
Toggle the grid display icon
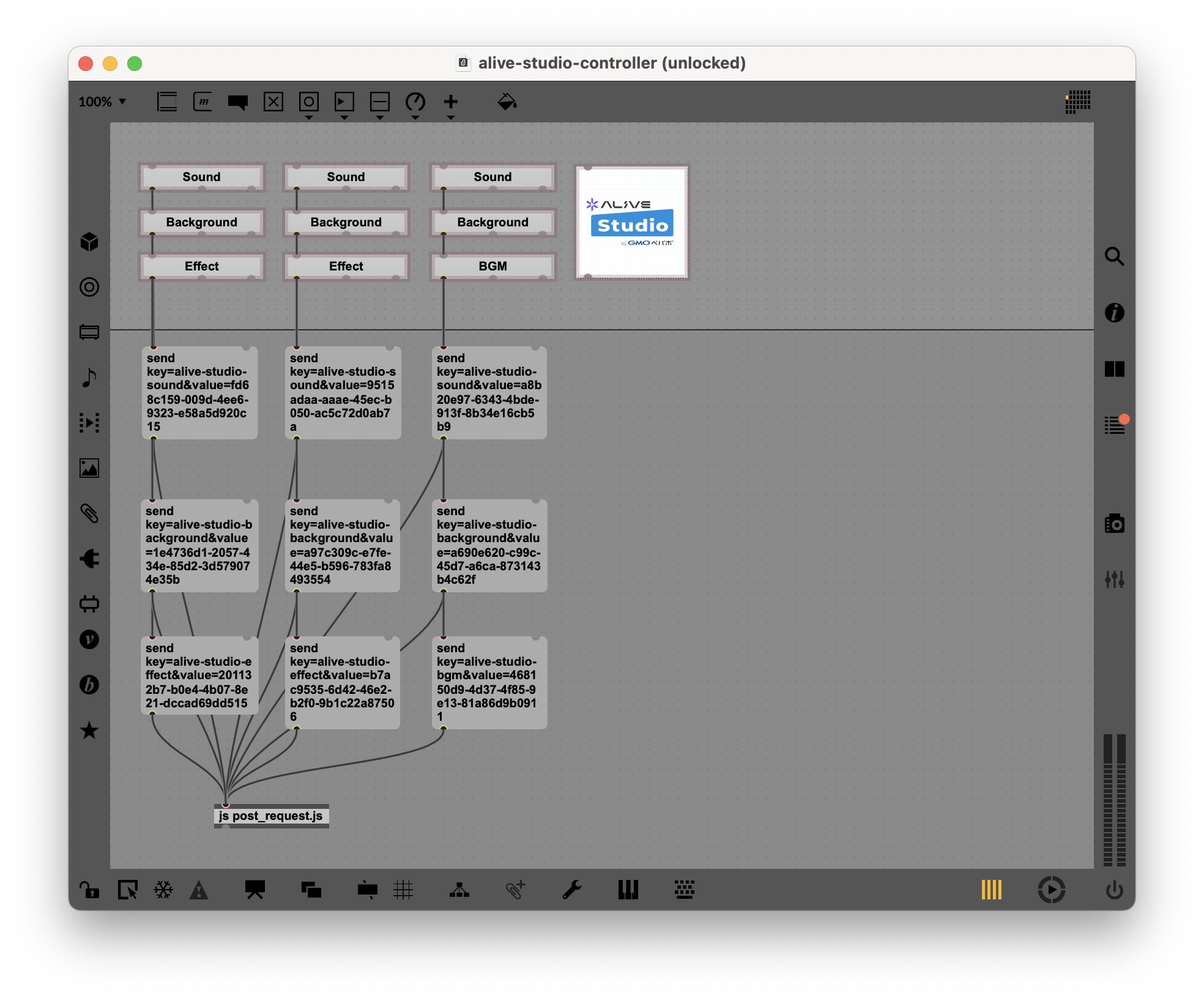point(403,890)
